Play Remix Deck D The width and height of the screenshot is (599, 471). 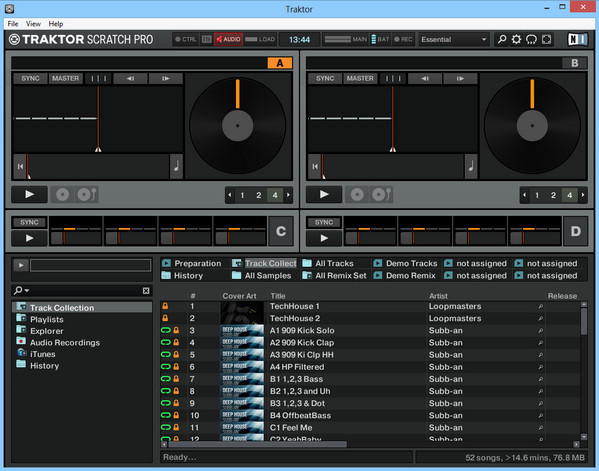324,238
